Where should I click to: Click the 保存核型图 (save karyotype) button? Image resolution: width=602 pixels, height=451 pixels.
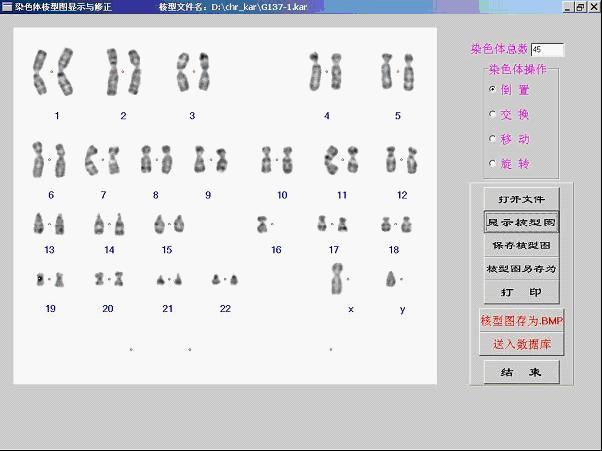pos(521,246)
